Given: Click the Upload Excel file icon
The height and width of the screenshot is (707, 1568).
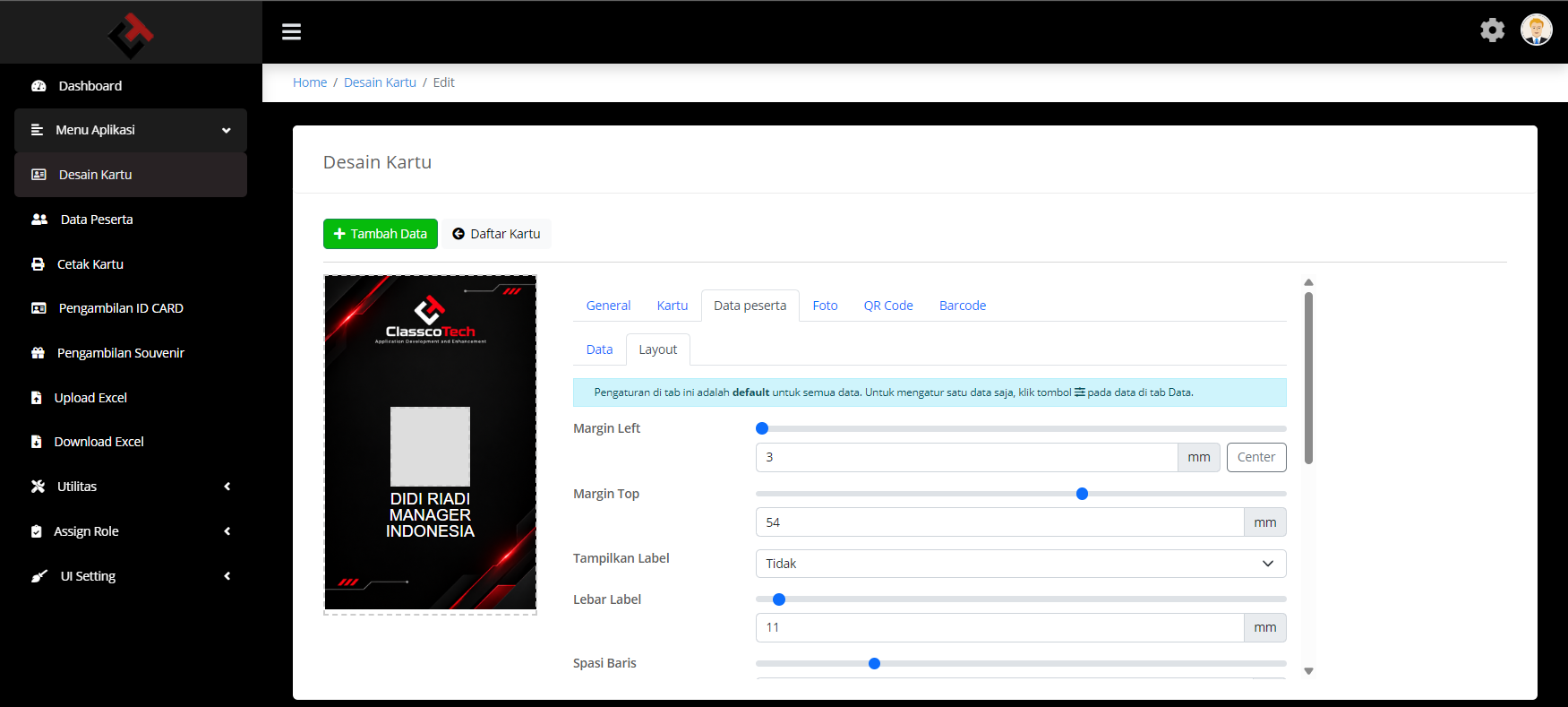Looking at the screenshot, I should [x=37, y=398].
